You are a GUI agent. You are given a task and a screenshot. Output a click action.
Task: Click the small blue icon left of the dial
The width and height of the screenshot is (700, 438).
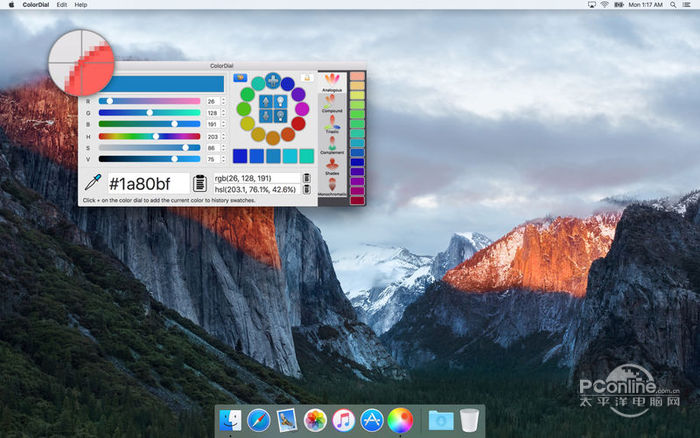pyautogui.click(x=240, y=78)
